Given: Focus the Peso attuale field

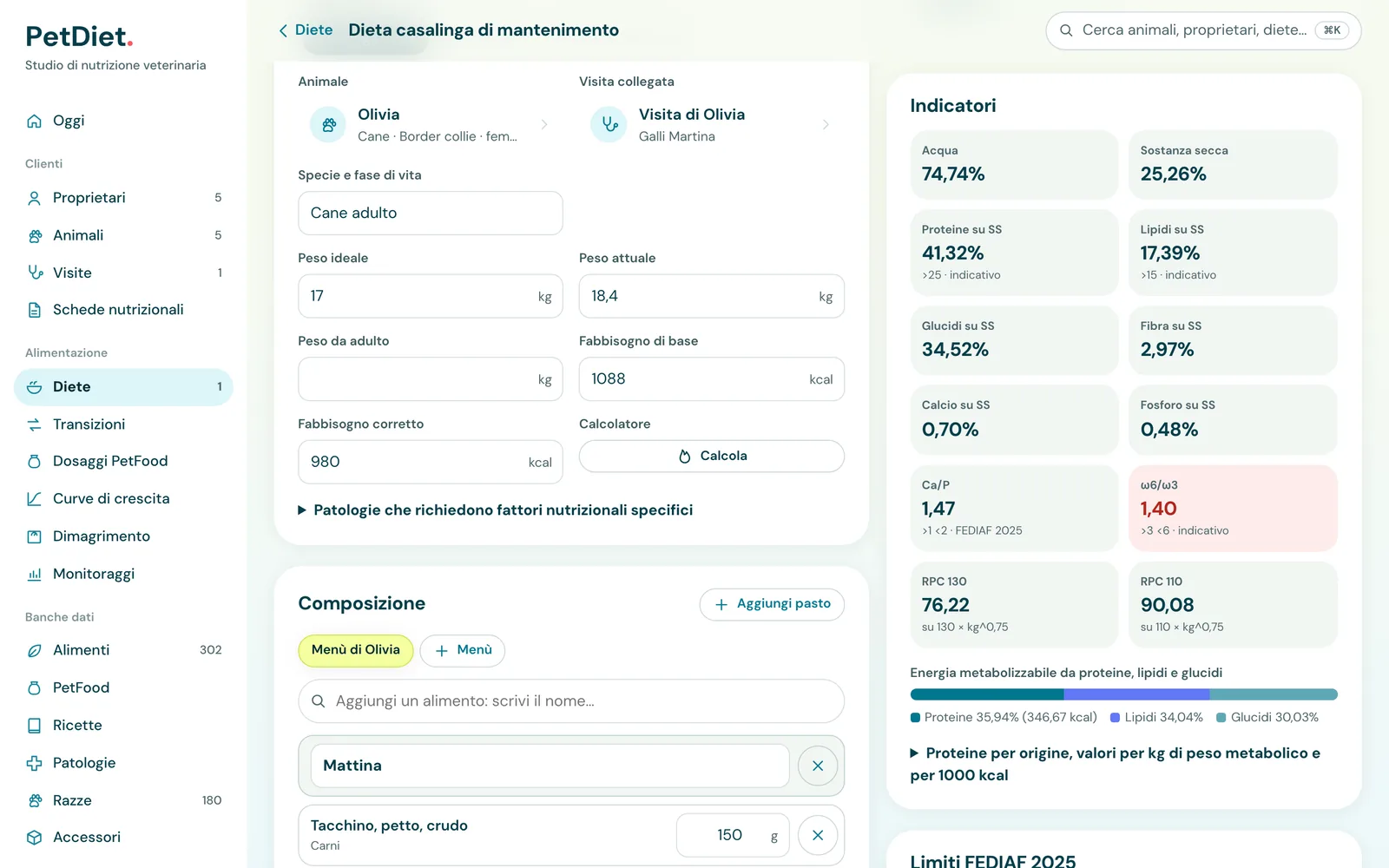Looking at the screenshot, I should click(x=712, y=296).
